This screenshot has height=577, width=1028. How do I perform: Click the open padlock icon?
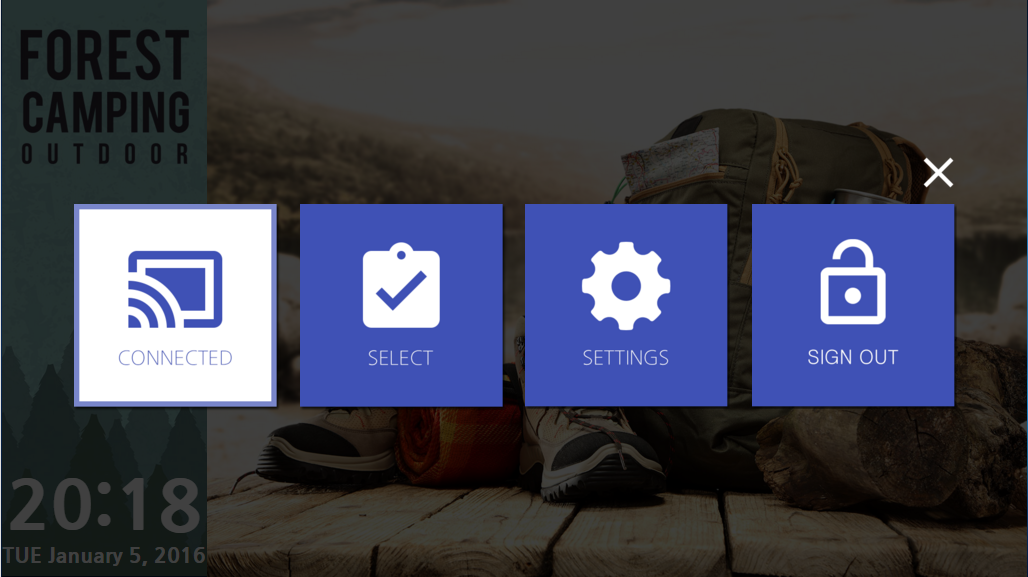(853, 282)
